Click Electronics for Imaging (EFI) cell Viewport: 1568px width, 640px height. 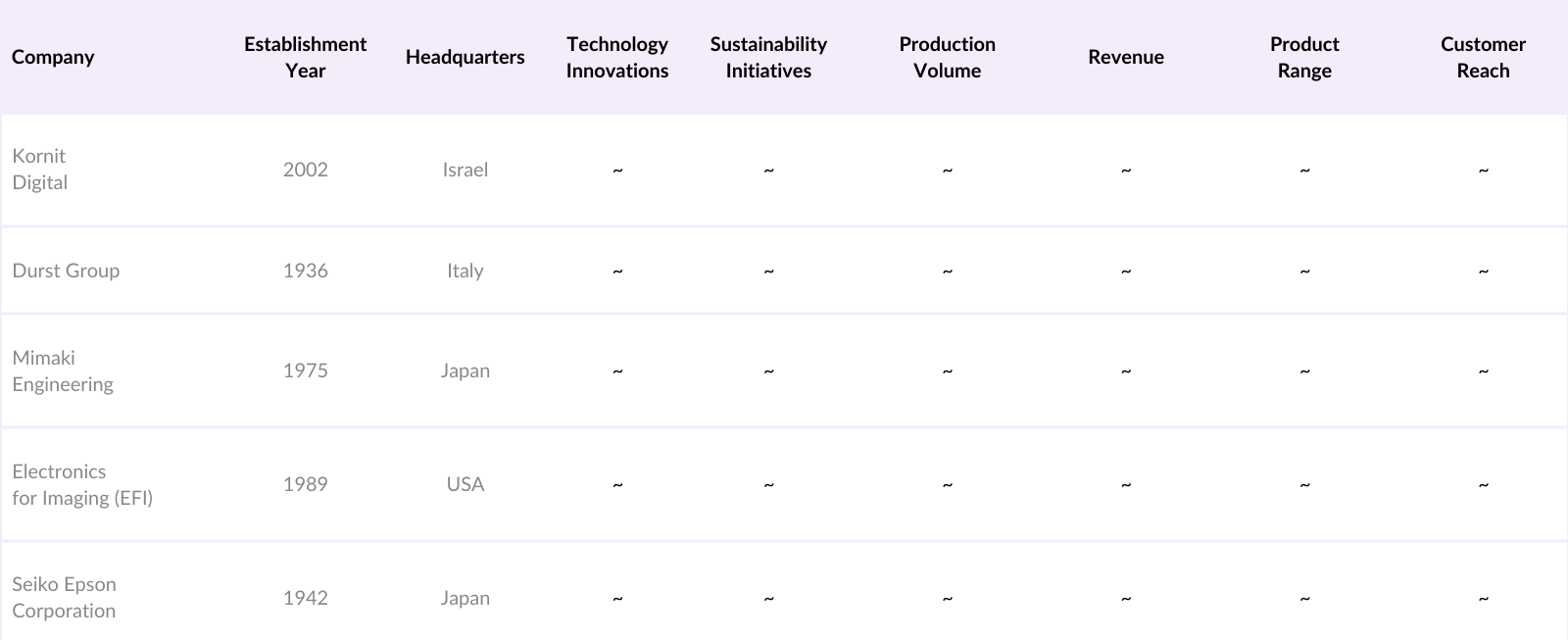[x=82, y=484]
